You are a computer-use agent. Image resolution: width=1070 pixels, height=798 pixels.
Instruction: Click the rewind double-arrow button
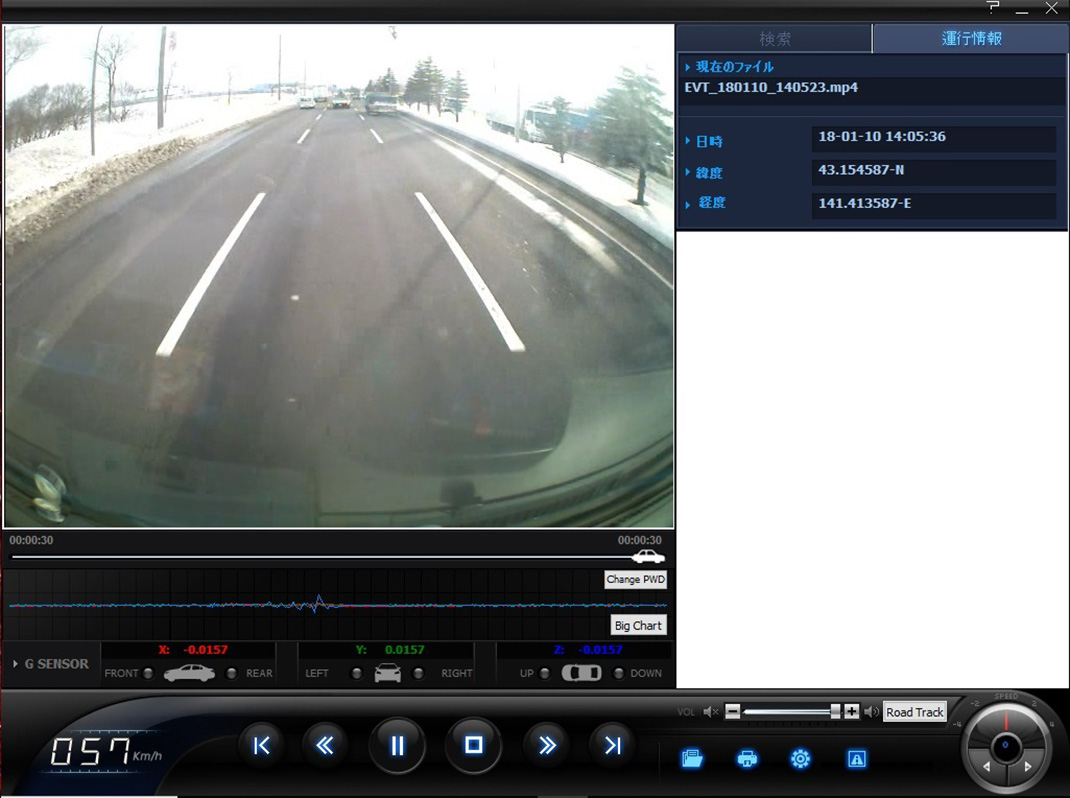(x=324, y=745)
